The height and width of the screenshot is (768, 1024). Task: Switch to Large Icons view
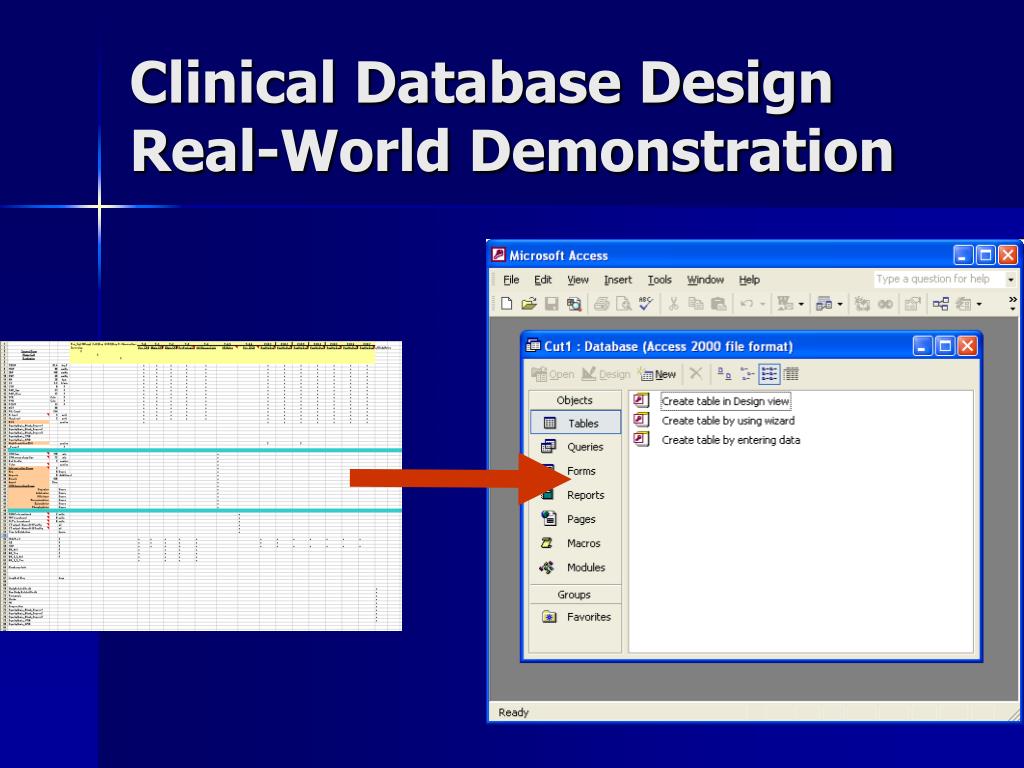[724, 374]
